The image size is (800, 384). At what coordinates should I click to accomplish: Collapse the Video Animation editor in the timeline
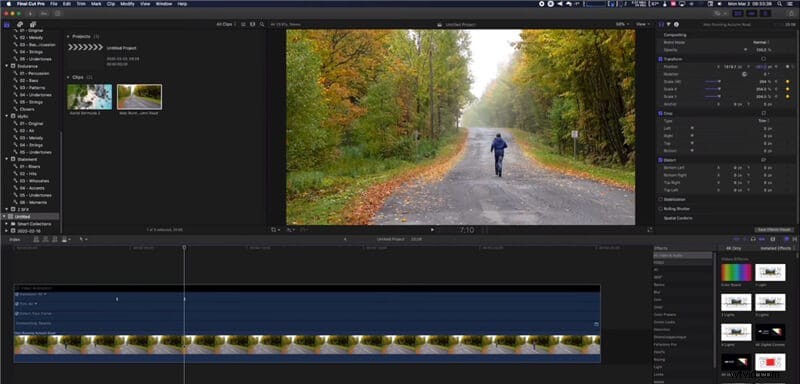[x=17, y=288]
